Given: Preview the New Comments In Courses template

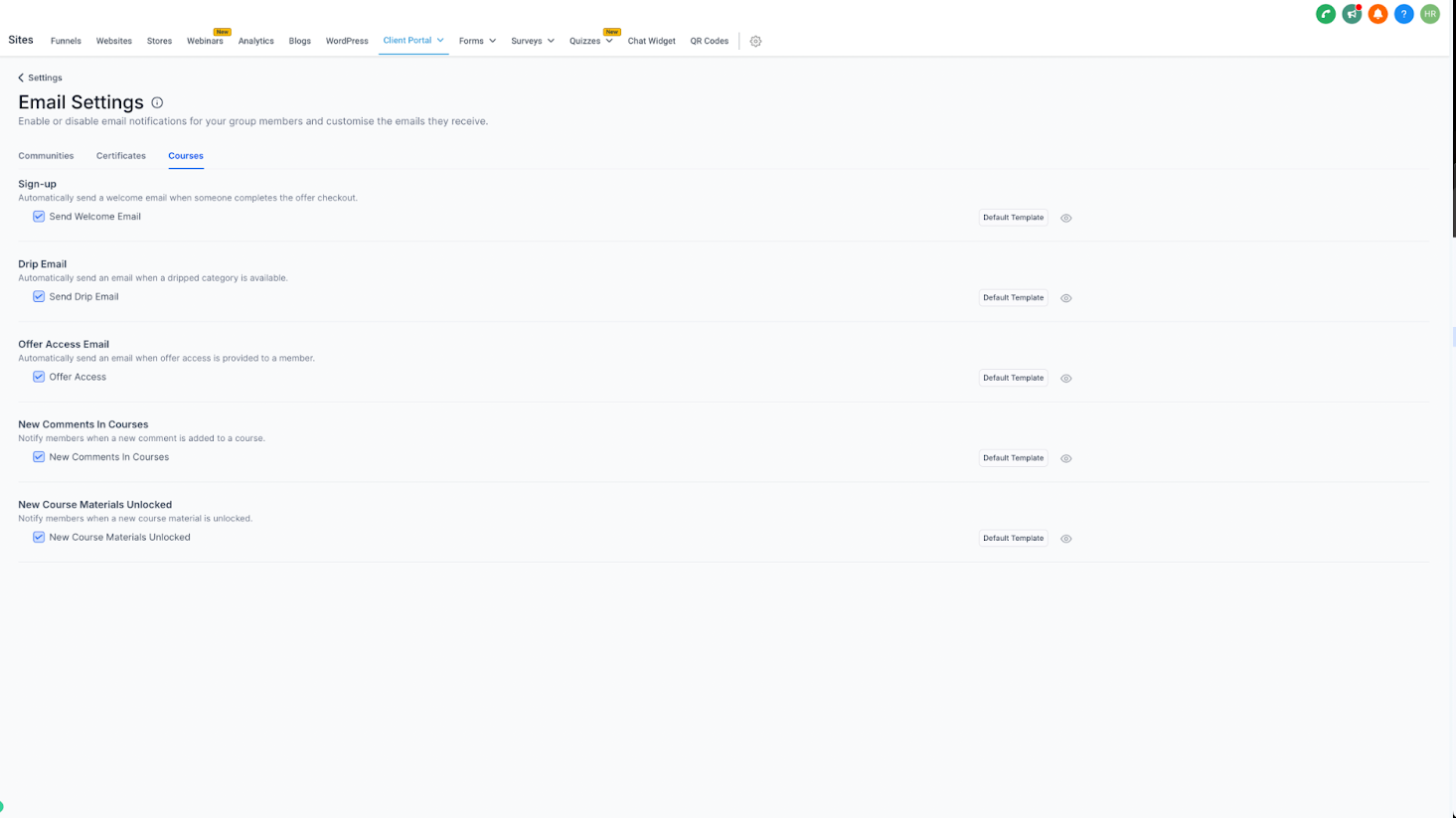Looking at the screenshot, I should pos(1065,458).
